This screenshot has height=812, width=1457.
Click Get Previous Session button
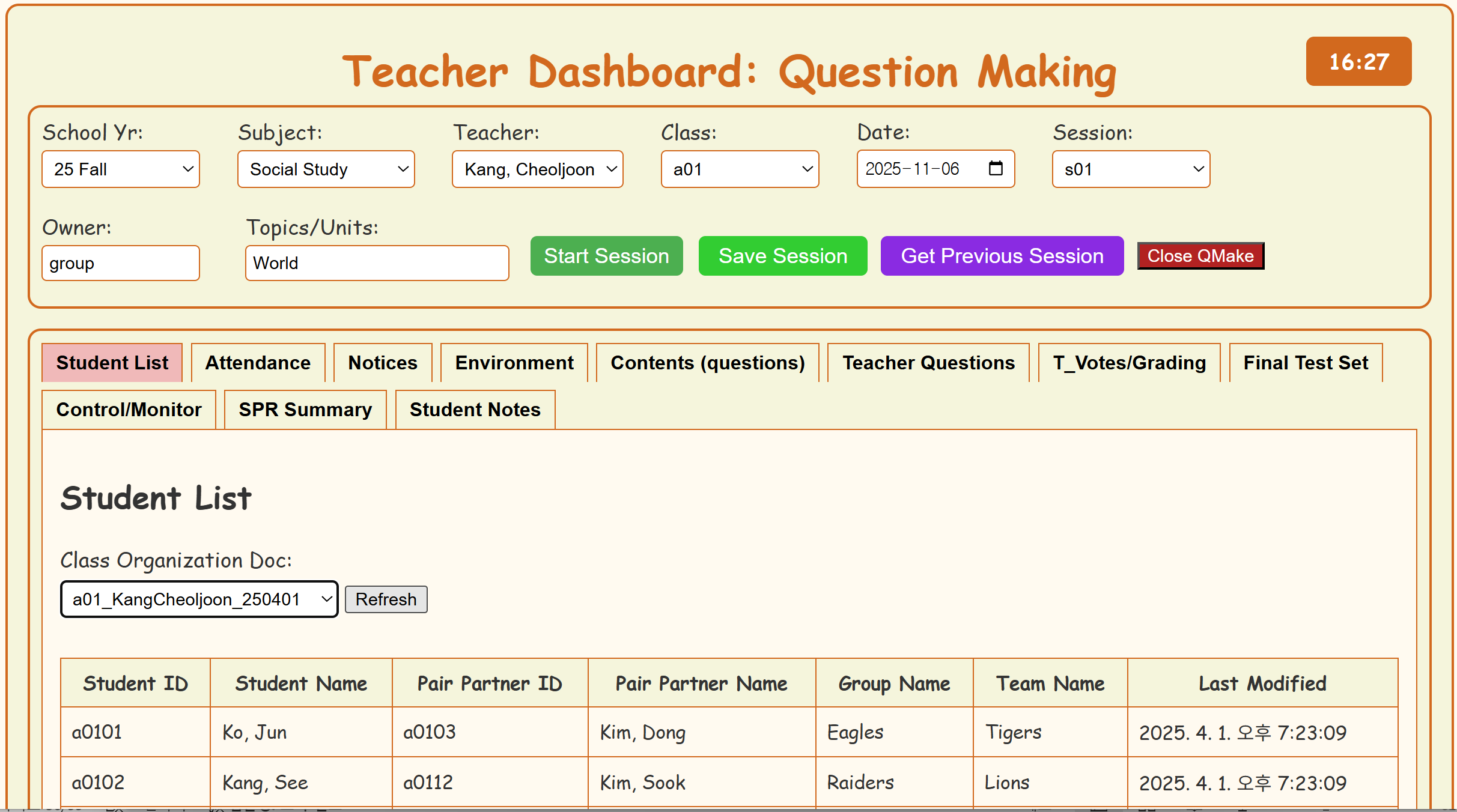click(1002, 256)
